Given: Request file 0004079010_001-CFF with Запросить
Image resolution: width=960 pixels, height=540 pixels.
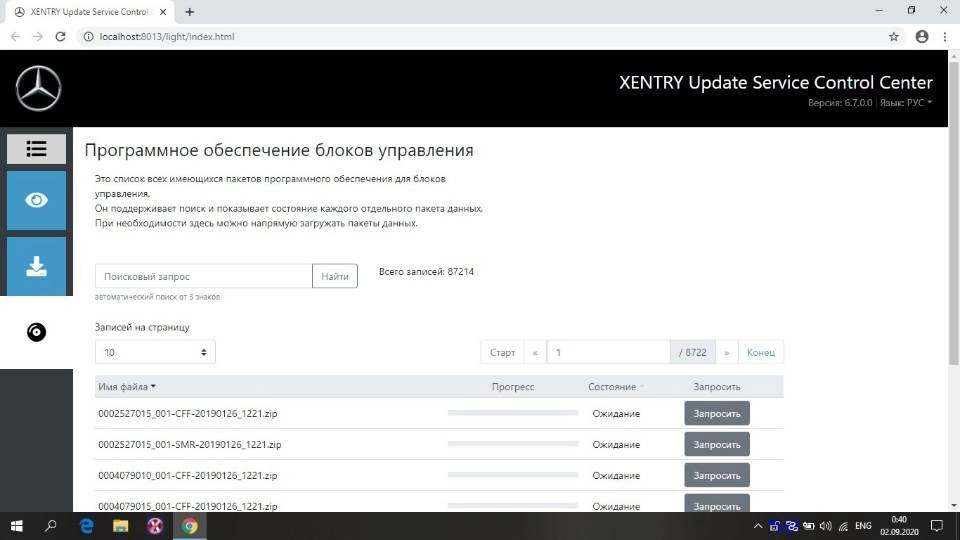Looking at the screenshot, I should [x=717, y=475].
